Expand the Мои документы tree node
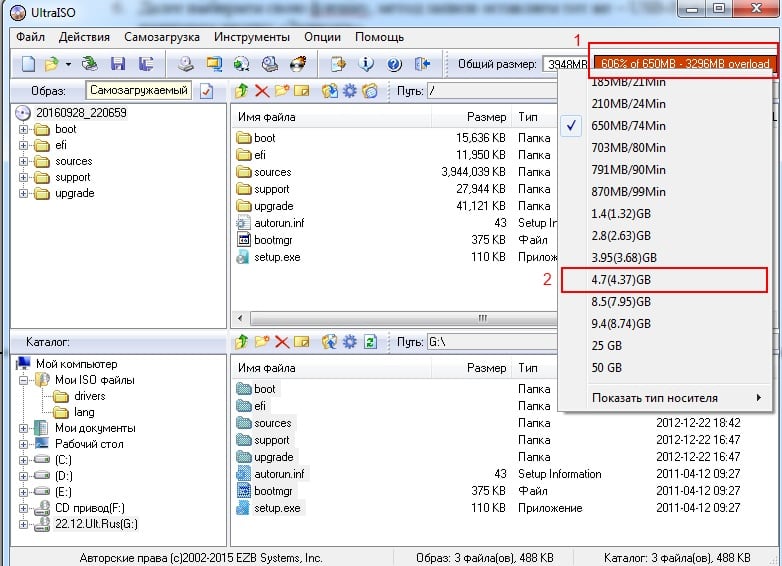The height and width of the screenshot is (566, 782). 23,428
